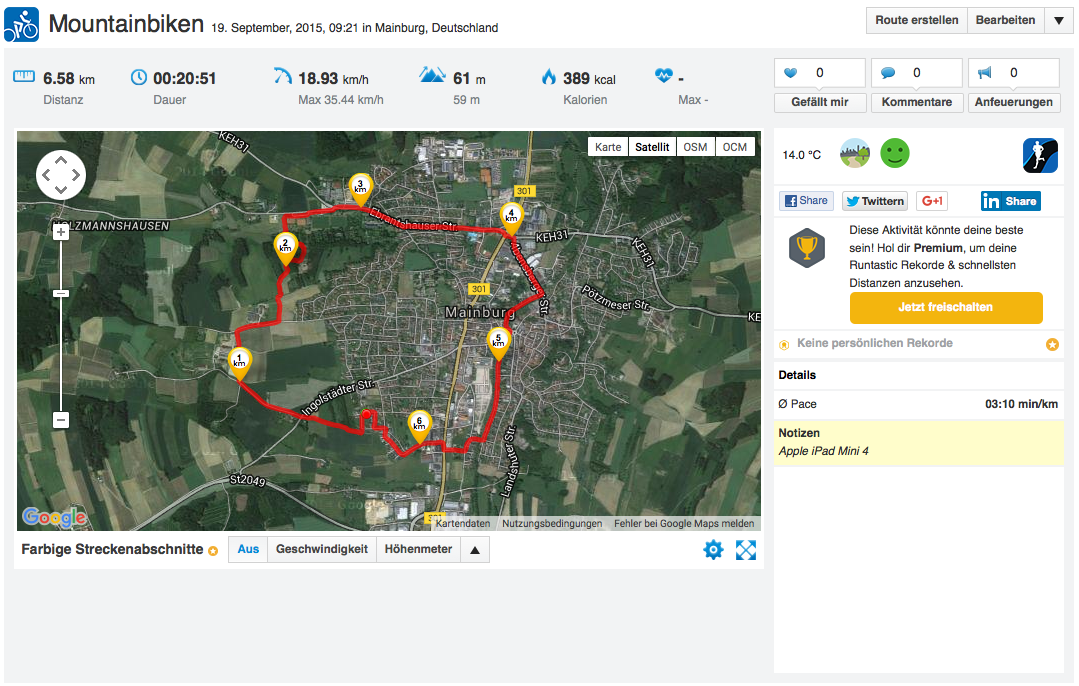Image resolution: width=1079 pixels, height=686 pixels.
Task: Open the Runtastic app runner icon
Action: [x=1040, y=156]
